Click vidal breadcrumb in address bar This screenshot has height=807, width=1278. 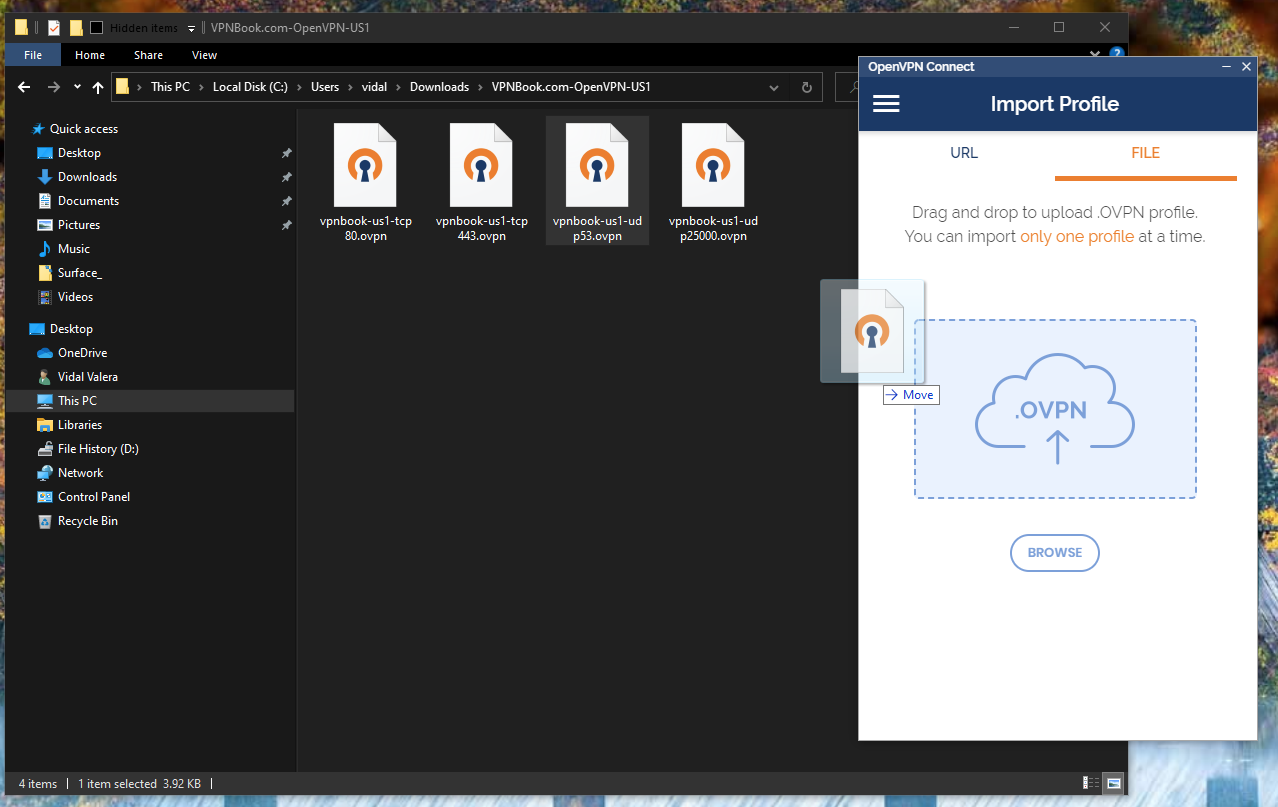[x=375, y=87]
